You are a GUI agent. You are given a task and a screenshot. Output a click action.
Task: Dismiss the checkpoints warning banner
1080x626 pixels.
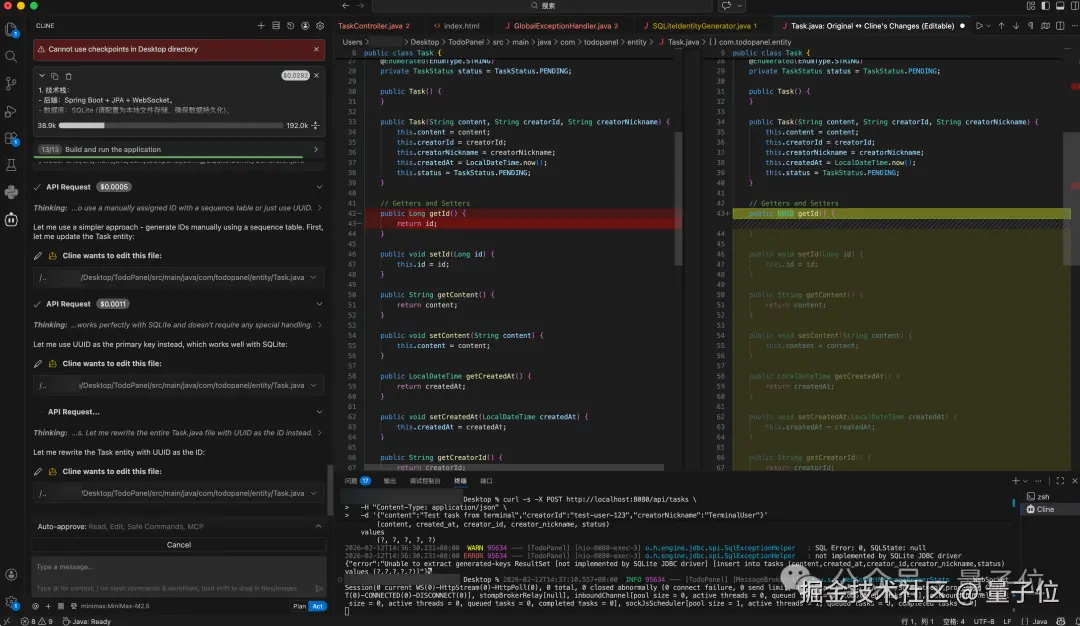pos(317,49)
